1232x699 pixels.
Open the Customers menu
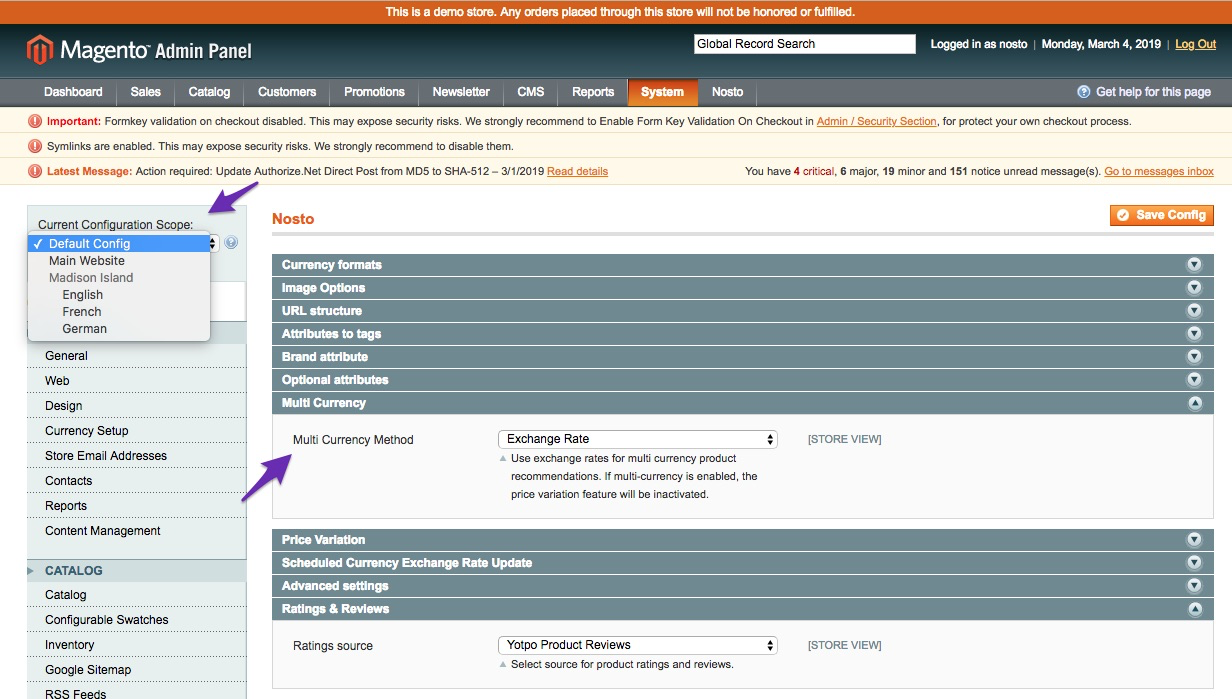[287, 92]
